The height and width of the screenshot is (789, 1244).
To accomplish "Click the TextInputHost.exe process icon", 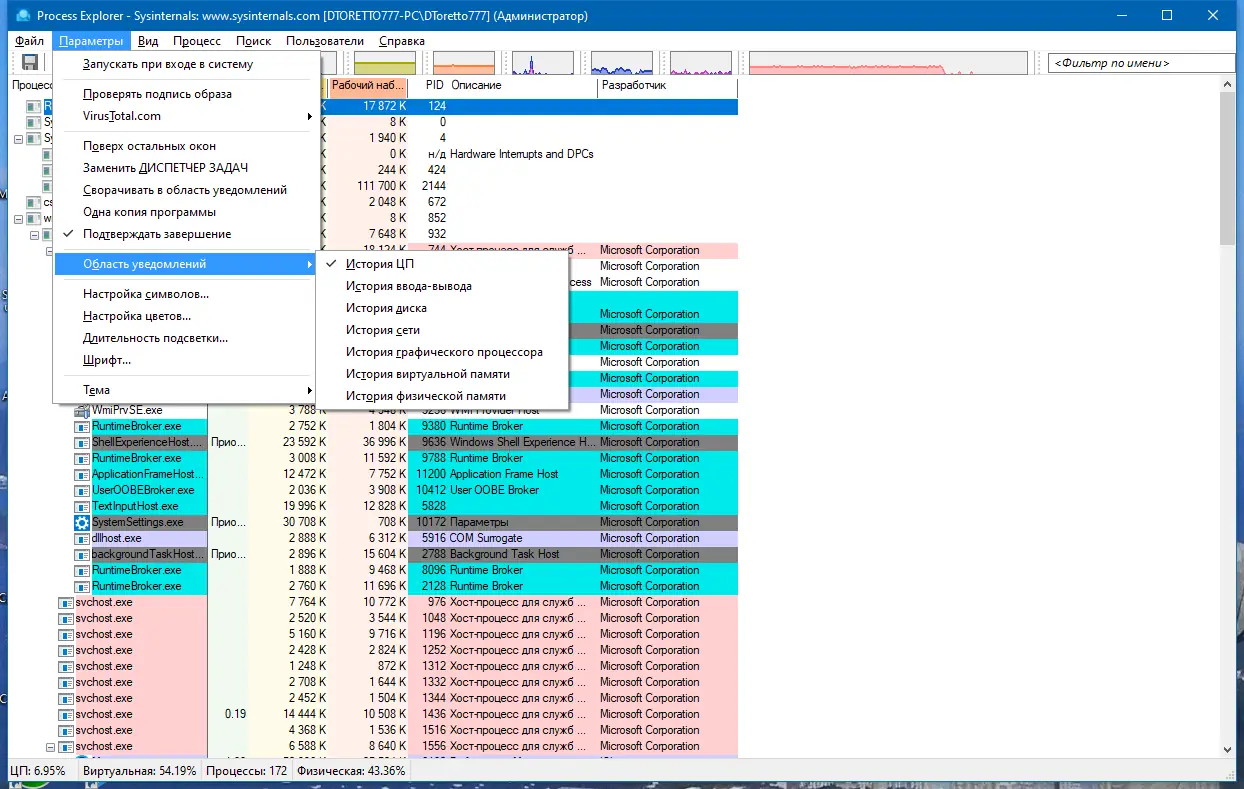I will (82, 506).
